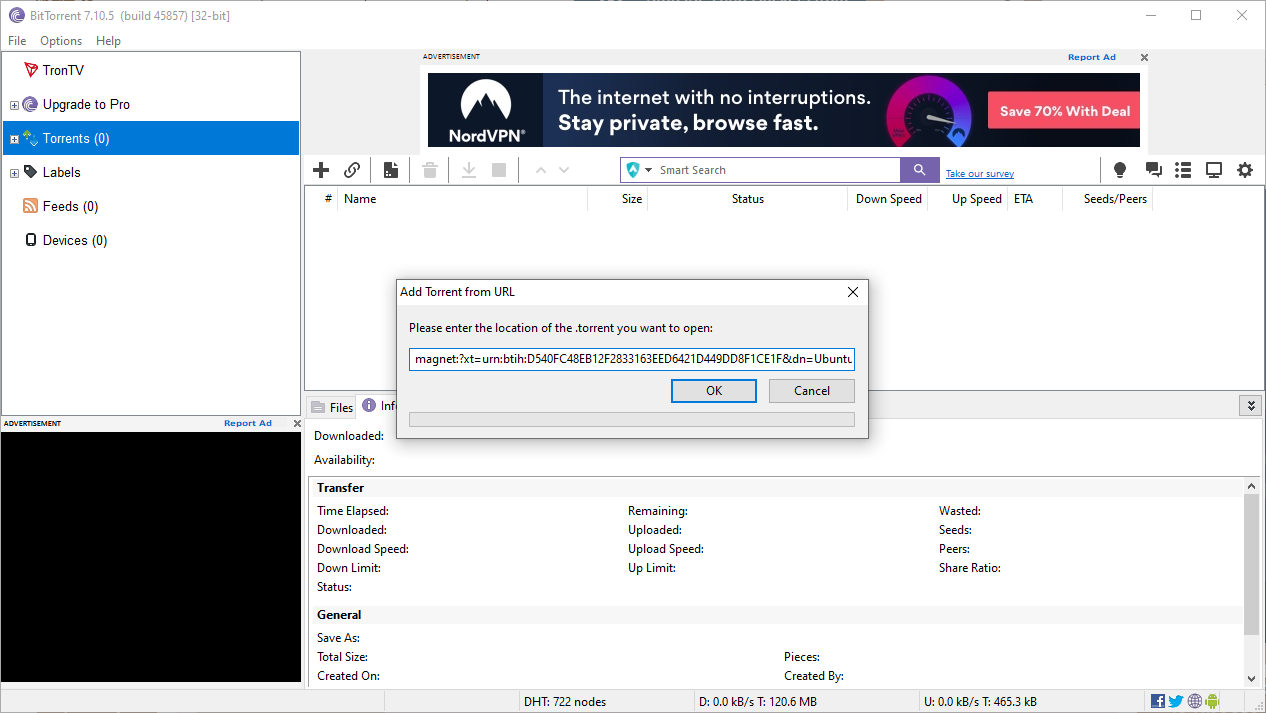Click the Add Torrent from URL link icon
Image resolution: width=1266 pixels, height=713 pixels.
[352, 170]
